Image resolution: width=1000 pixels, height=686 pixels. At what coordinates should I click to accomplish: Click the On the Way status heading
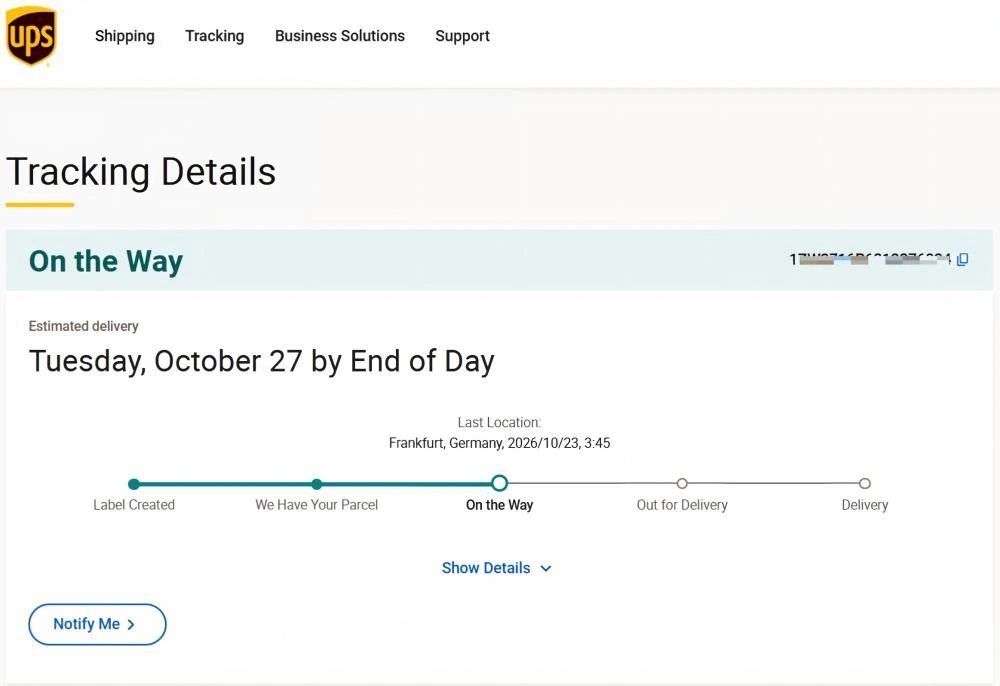[106, 261]
